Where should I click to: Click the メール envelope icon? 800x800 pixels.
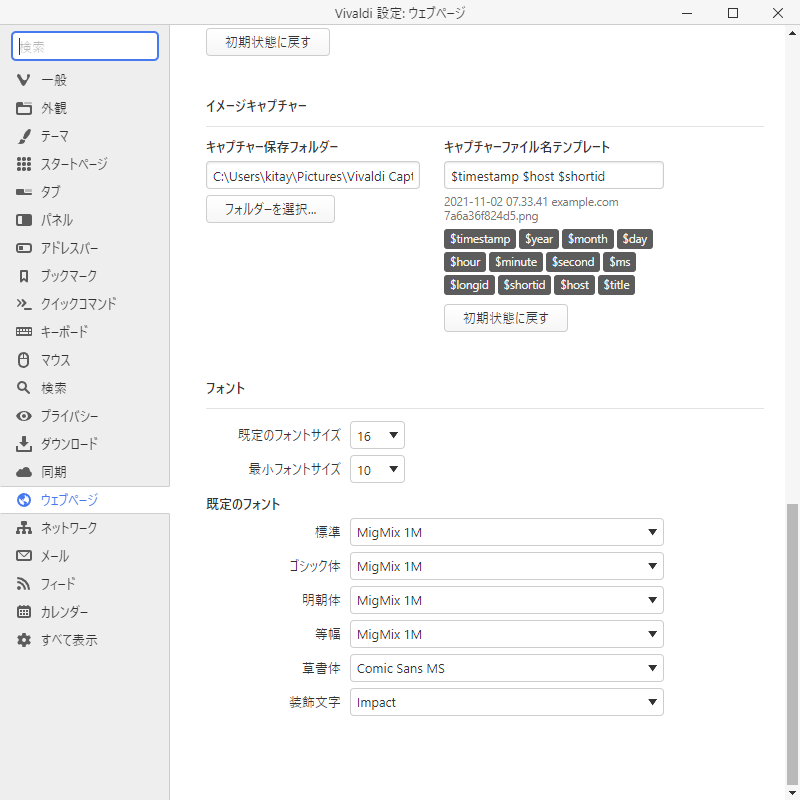click(23, 556)
